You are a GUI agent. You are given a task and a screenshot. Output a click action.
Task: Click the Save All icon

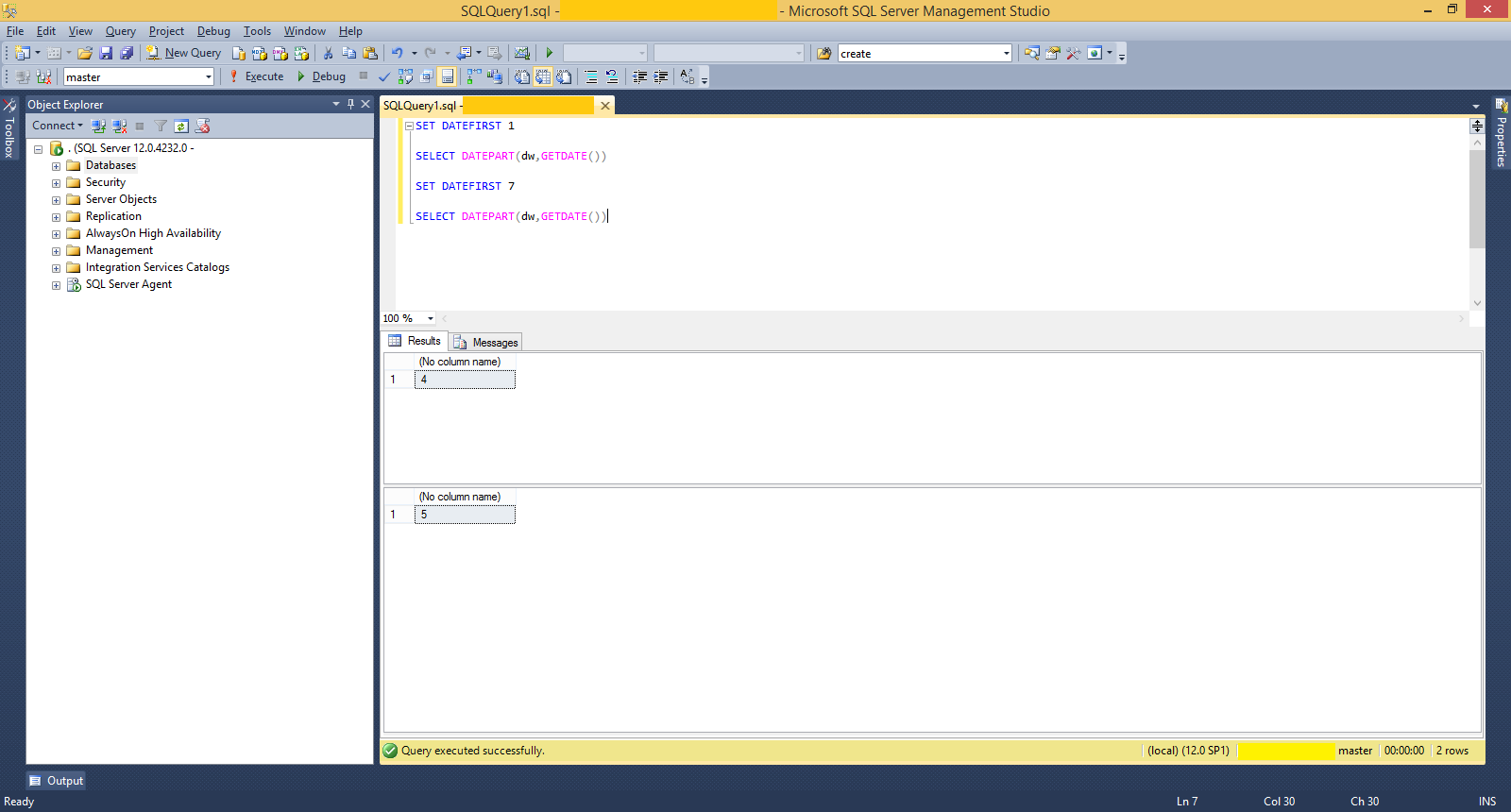pos(127,53)
